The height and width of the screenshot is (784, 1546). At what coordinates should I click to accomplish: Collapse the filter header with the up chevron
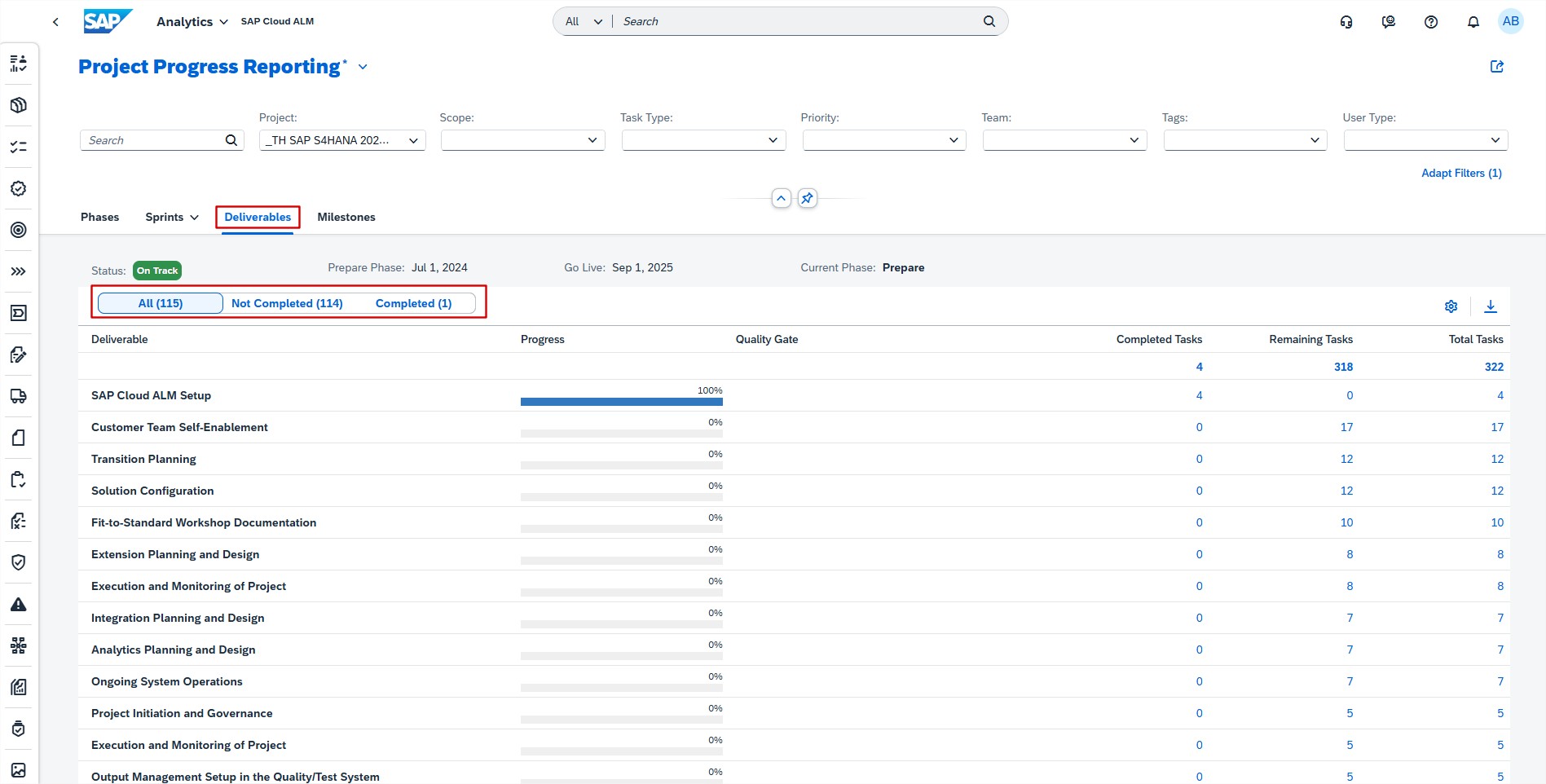click(781, 198)
